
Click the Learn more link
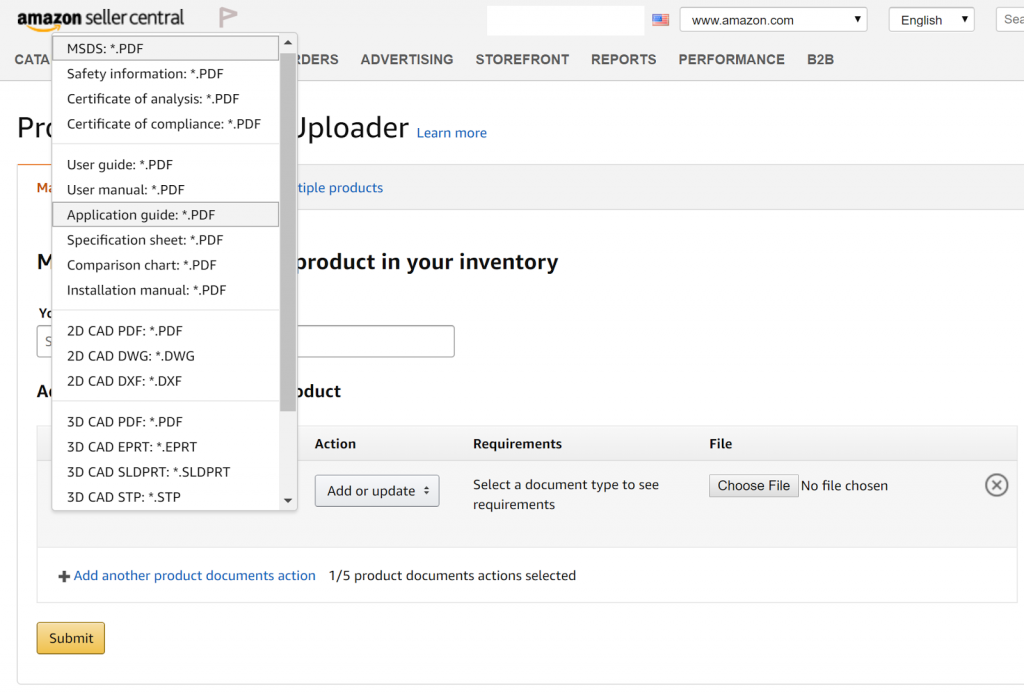451,133
